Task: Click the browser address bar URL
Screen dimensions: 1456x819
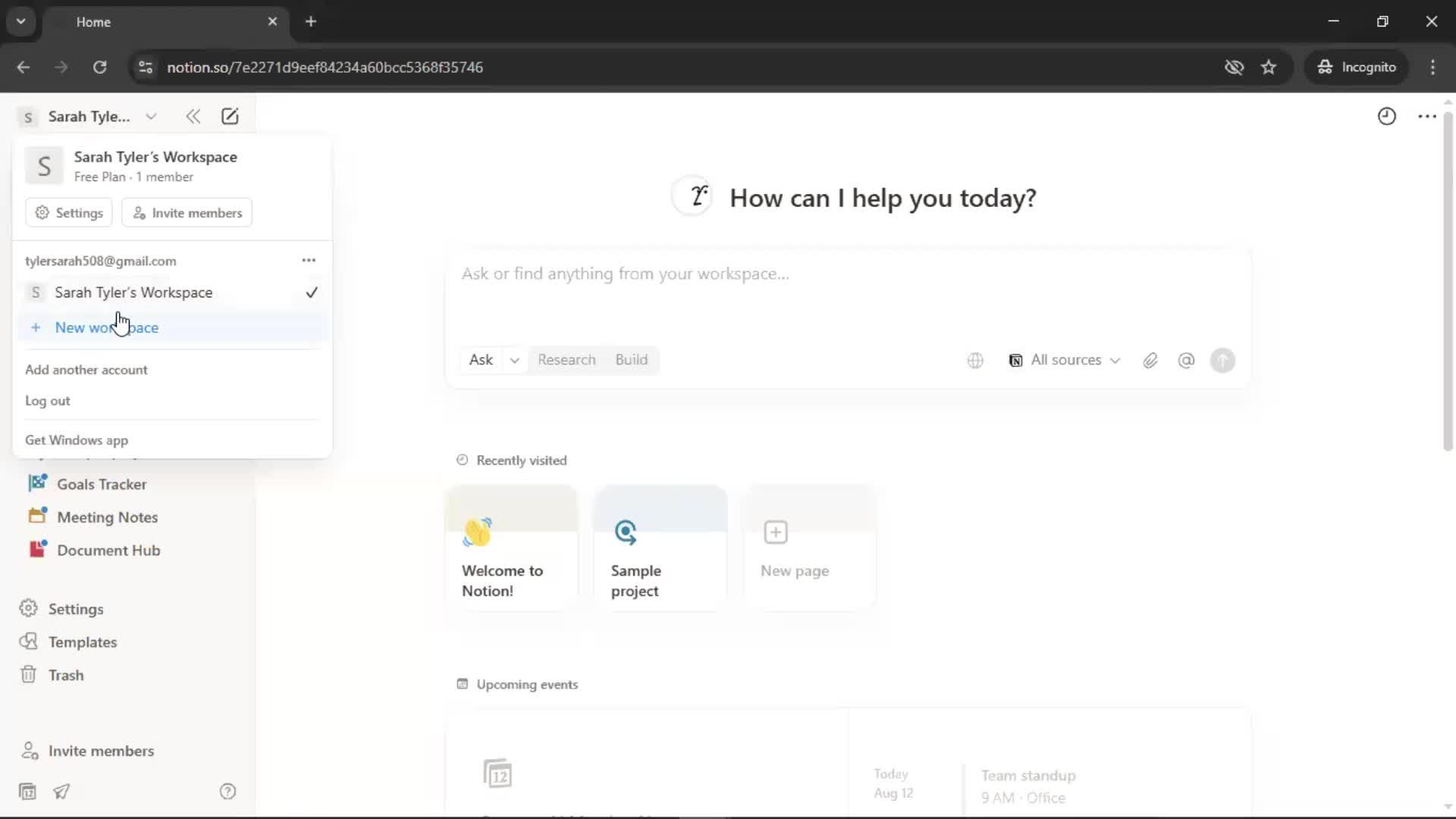Action: click(x=325, y=67)
